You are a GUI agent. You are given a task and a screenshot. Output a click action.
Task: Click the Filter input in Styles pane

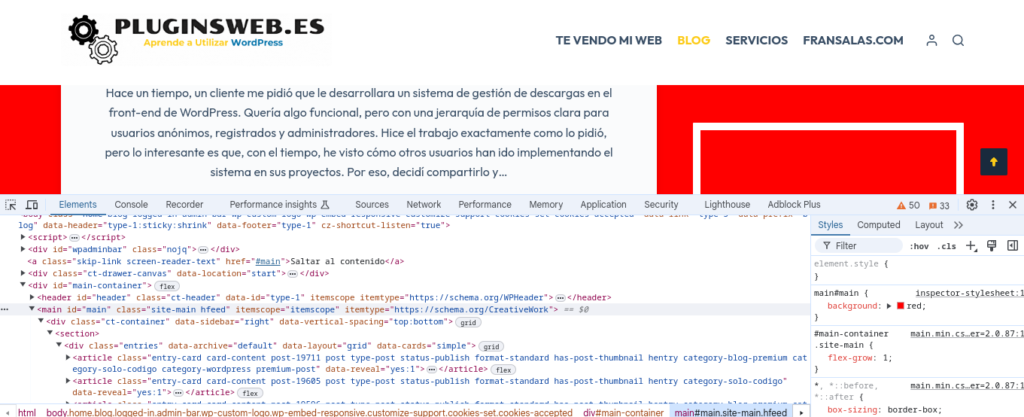[859, 246]
